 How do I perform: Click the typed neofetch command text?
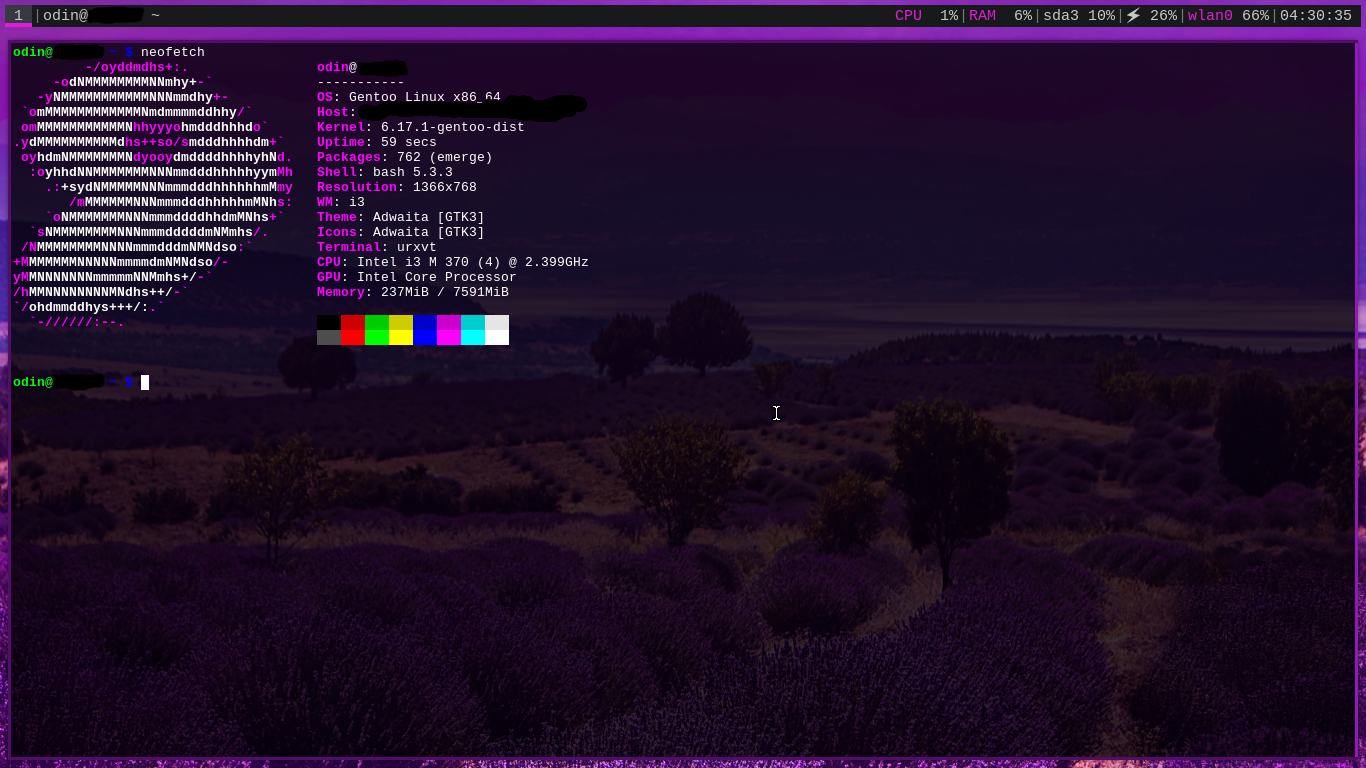click(x=172, y=52)
